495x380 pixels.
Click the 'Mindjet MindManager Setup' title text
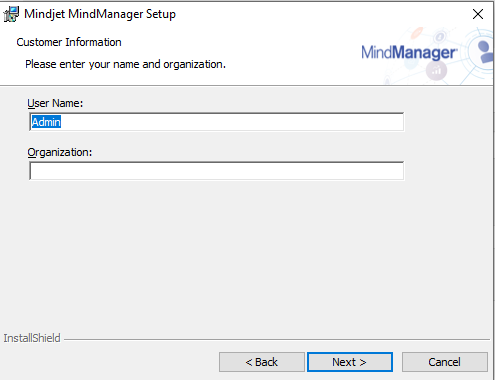100,14
